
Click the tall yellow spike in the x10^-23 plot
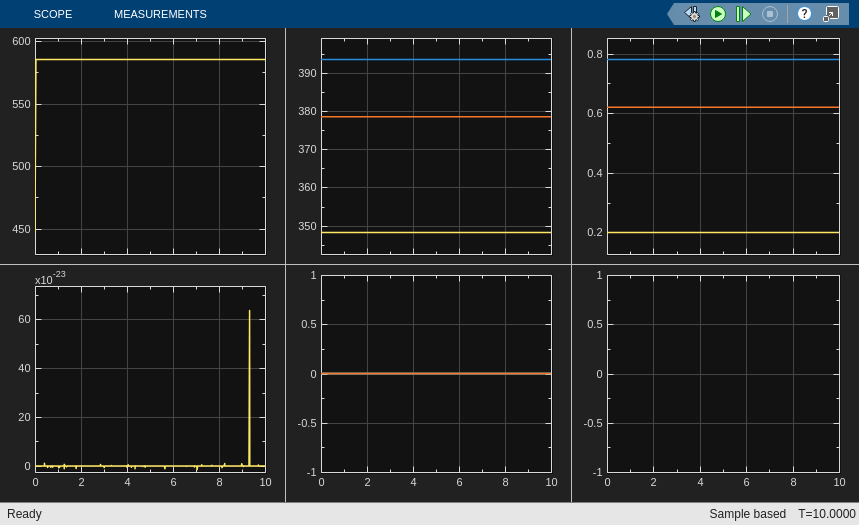[250, 388]
